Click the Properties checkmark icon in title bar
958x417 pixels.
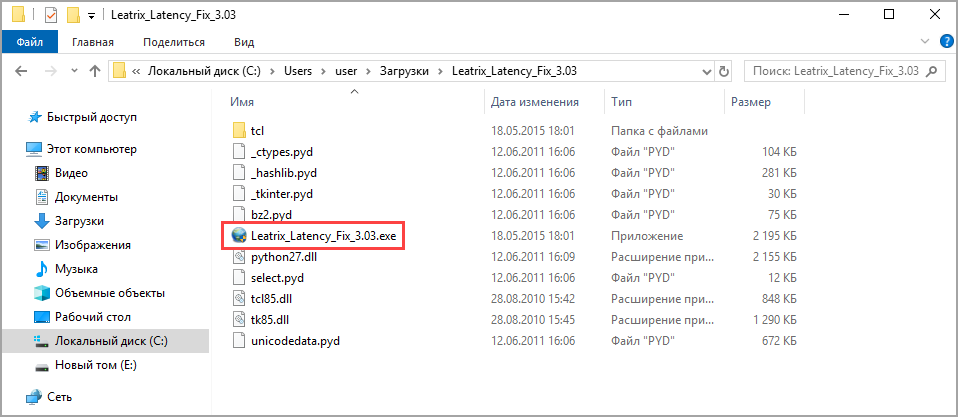[x=51, y=15]
